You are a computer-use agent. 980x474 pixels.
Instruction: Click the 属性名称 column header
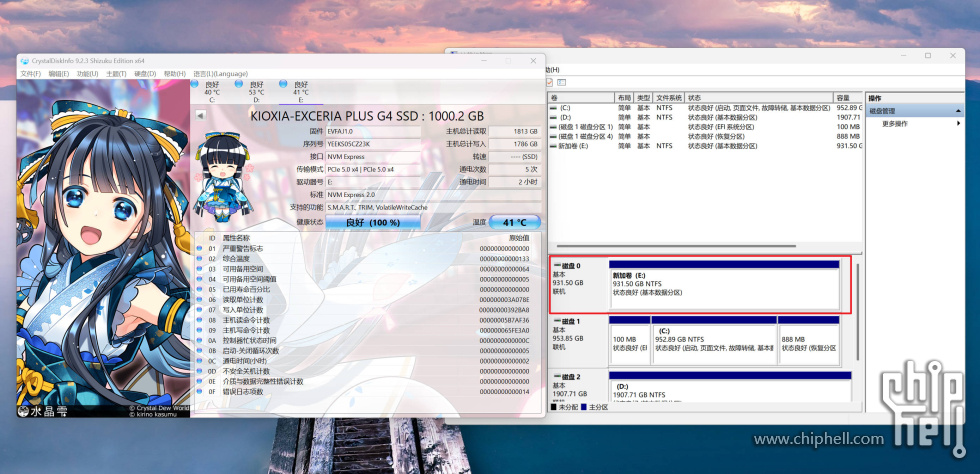[x=236, y=238]
